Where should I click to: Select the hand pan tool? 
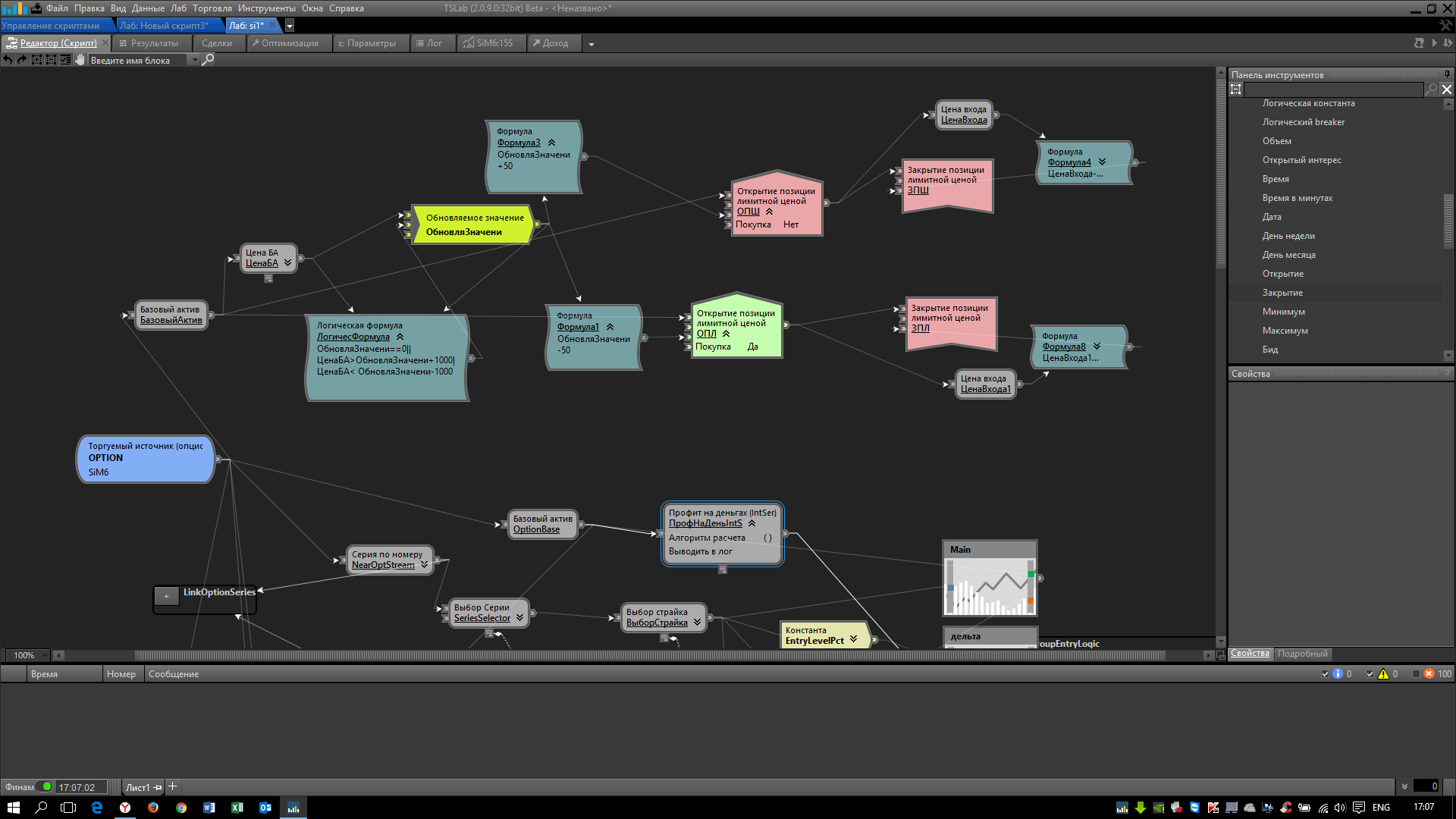tap(80, 60)
